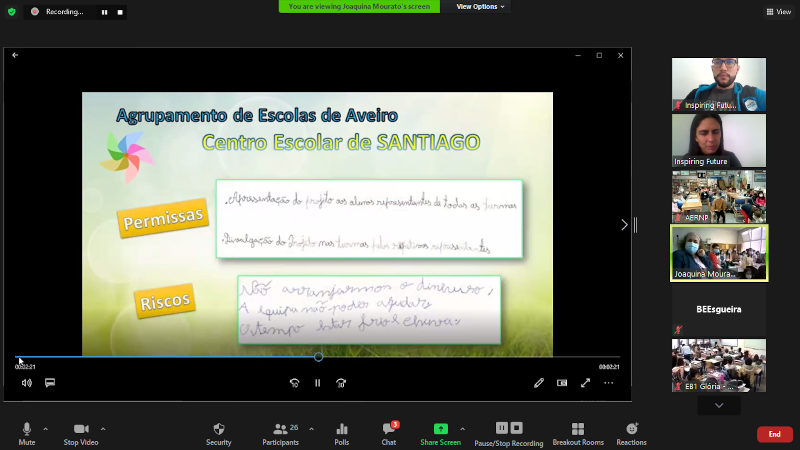Click the green Share Screen button

point(440,434)
